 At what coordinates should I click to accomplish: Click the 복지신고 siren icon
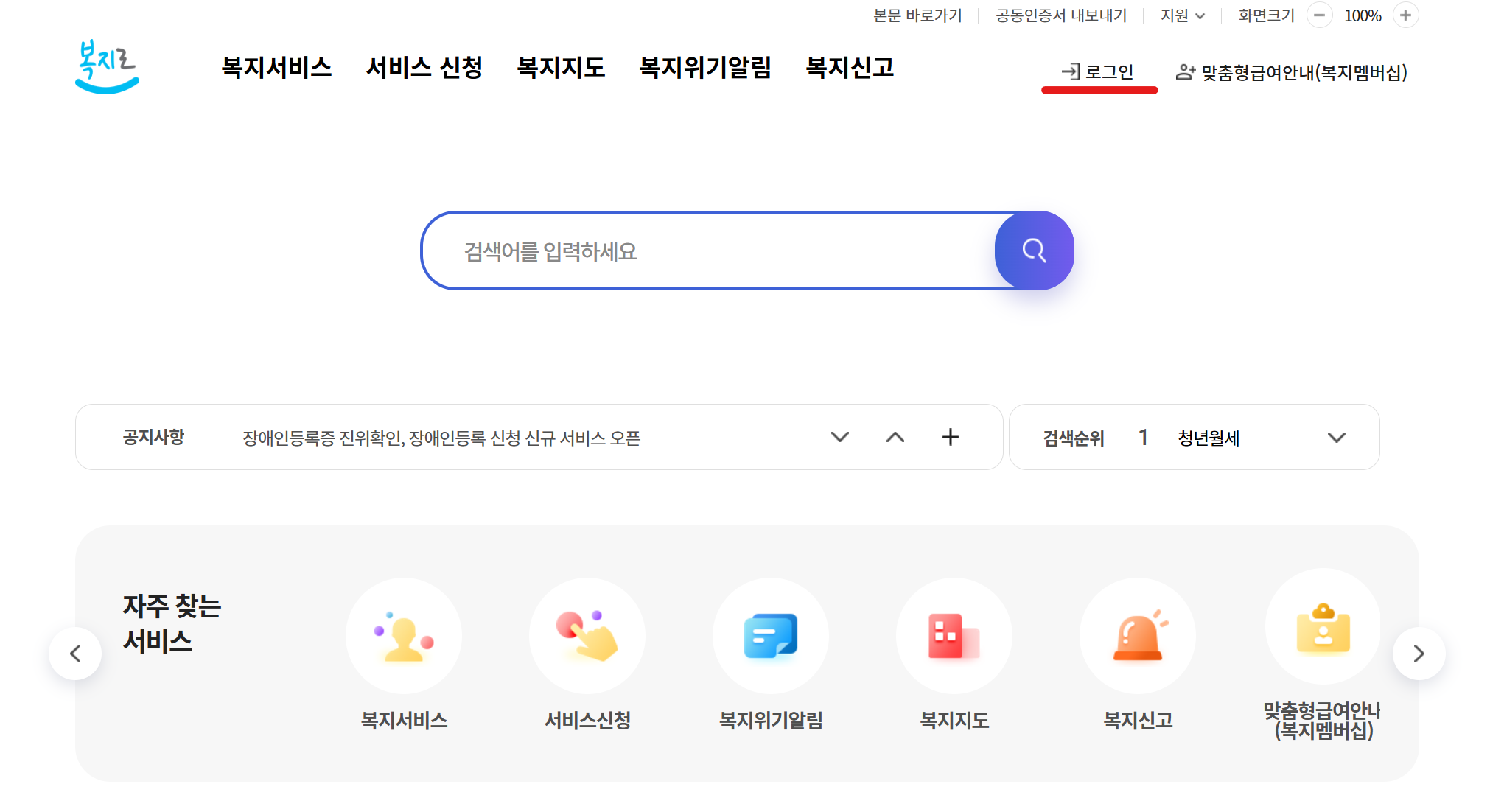pos(1138,636)
